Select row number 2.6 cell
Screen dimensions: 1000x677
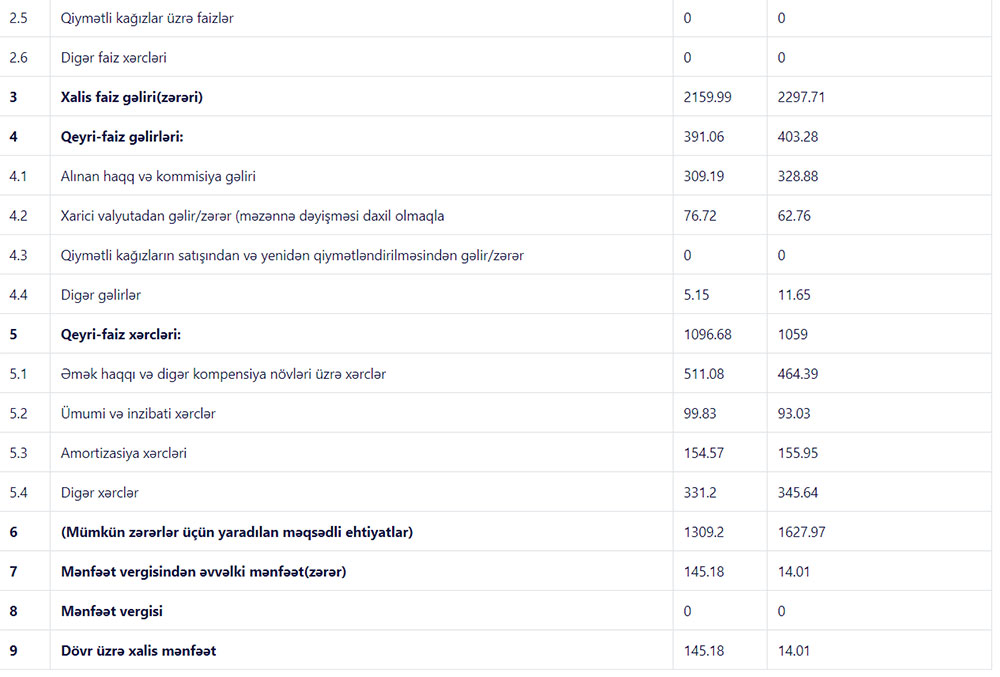[x=18, y=58]
